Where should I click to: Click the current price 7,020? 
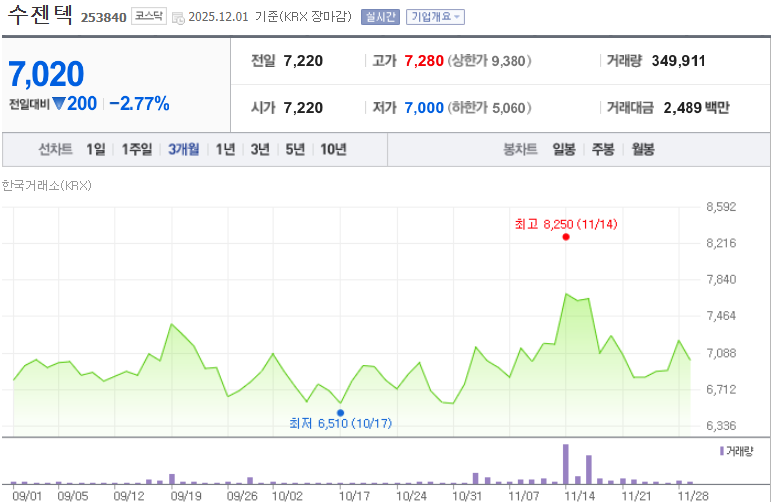46,74
